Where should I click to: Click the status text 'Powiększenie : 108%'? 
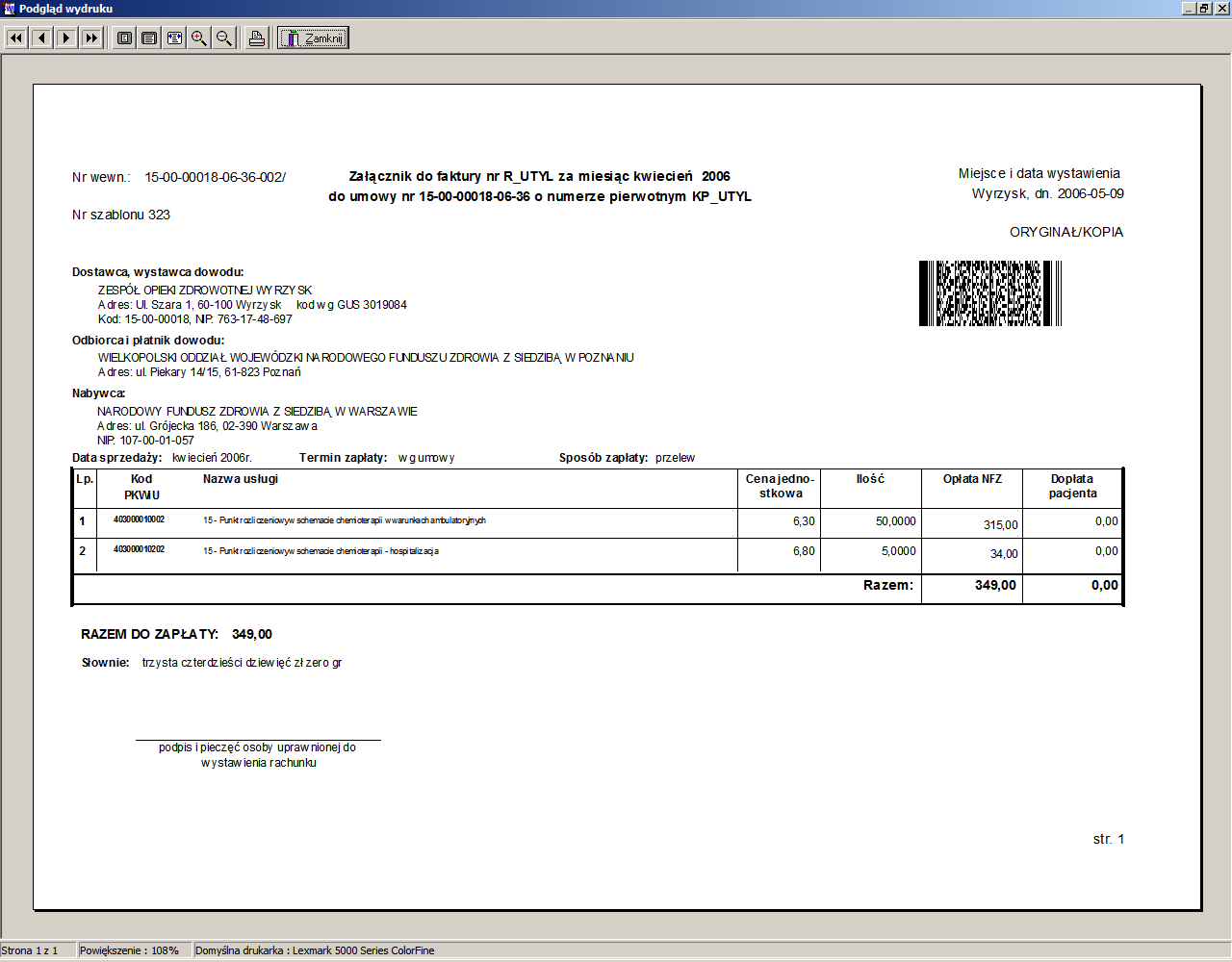(129, 950)
